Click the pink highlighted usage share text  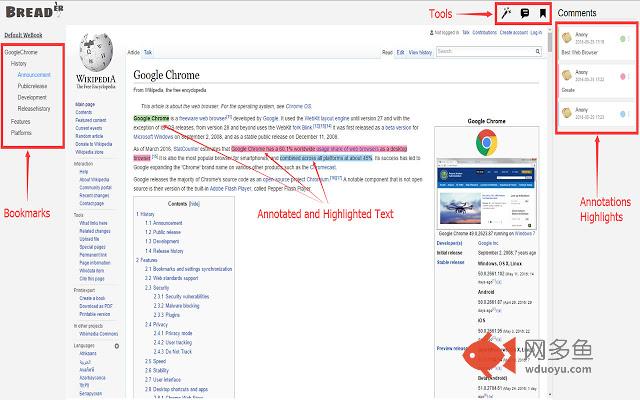point(319,149)
